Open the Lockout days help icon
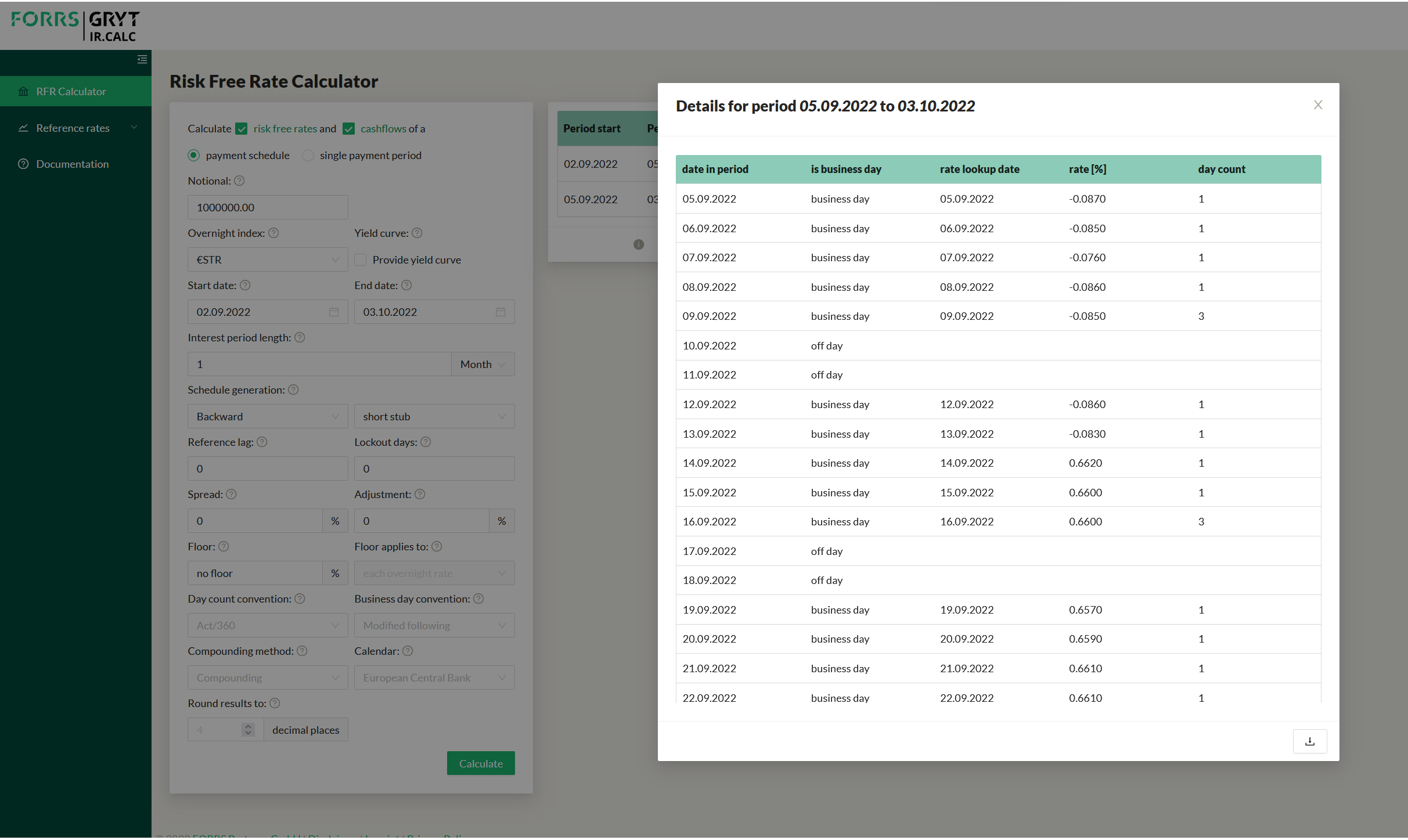The width and height of the screenshot is (1408, 840). [426, 442]
